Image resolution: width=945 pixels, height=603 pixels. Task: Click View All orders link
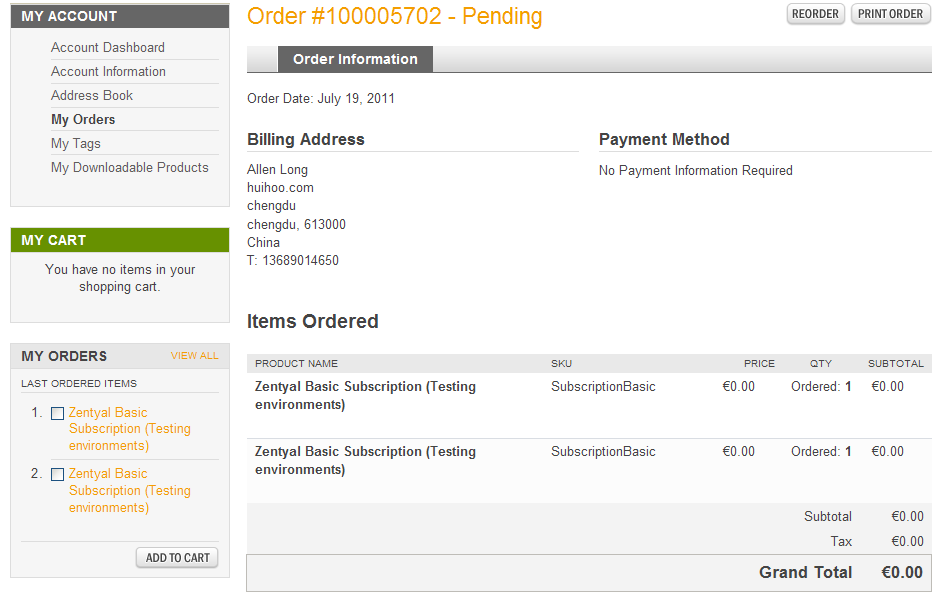(194, 356)
